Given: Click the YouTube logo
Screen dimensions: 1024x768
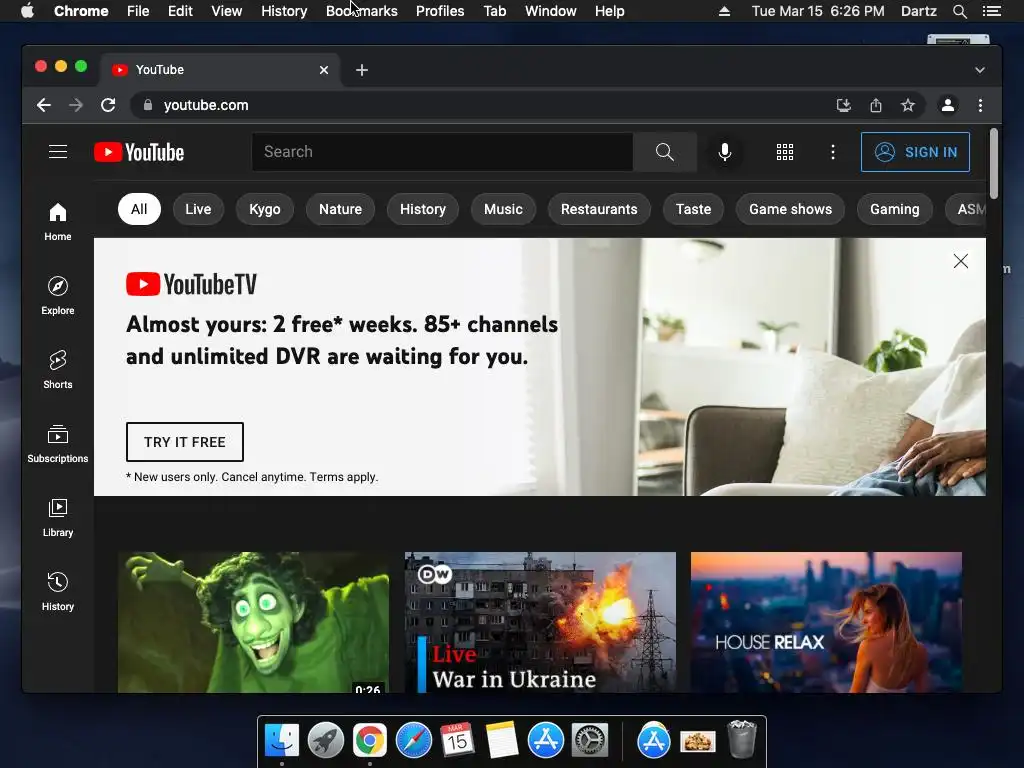Looking at the screenshot, I should coord(138,152).
